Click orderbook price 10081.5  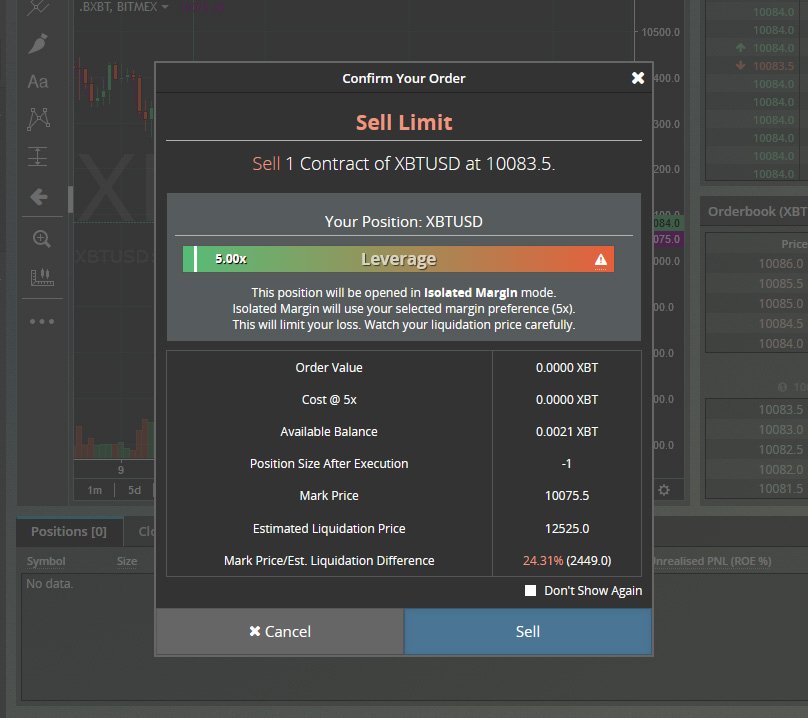click(780, 489)
